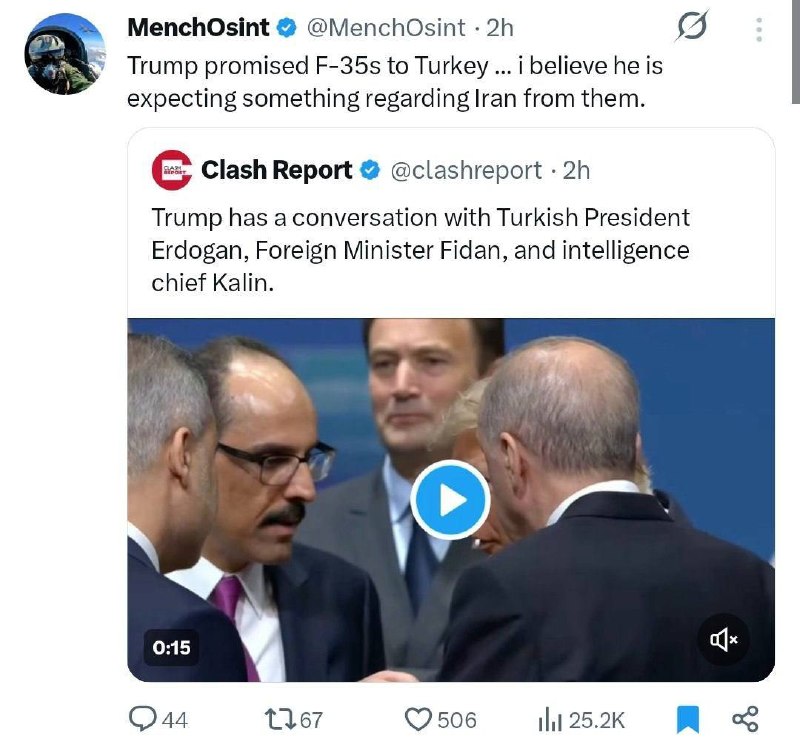Viewport: 800px width, 739px height.
Task: Toggle the blue bookmark icon
Action: click(687, 720)
